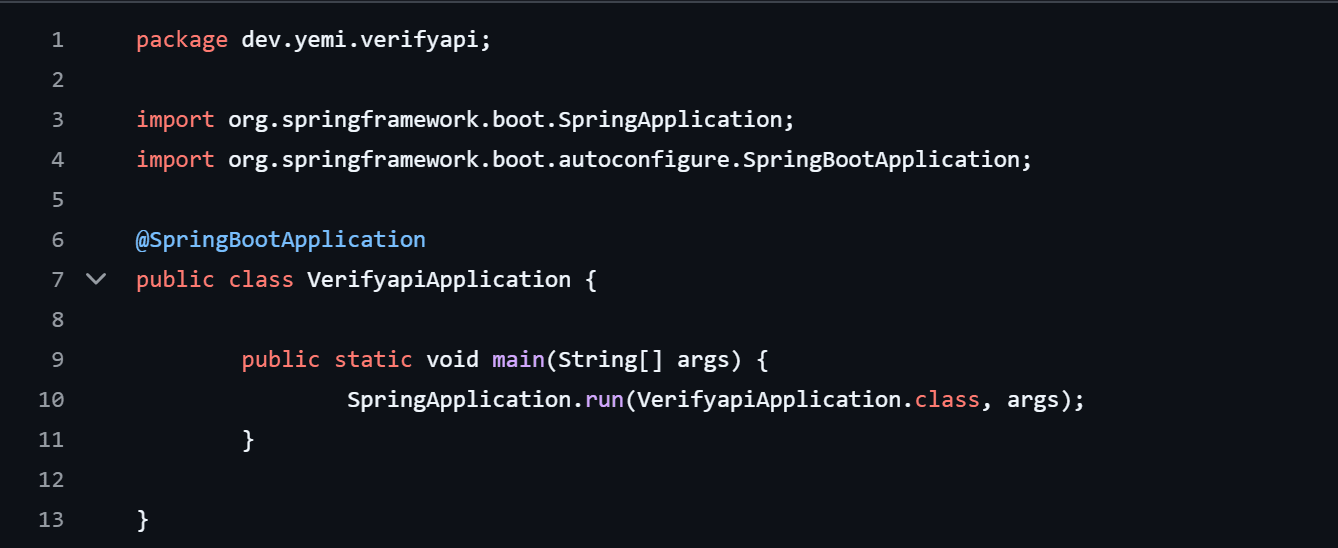Click dev.yemi.verifyapi package name
Image resolution: width=1338 pixels, height=548 pixels.
(x=360, y=40)
